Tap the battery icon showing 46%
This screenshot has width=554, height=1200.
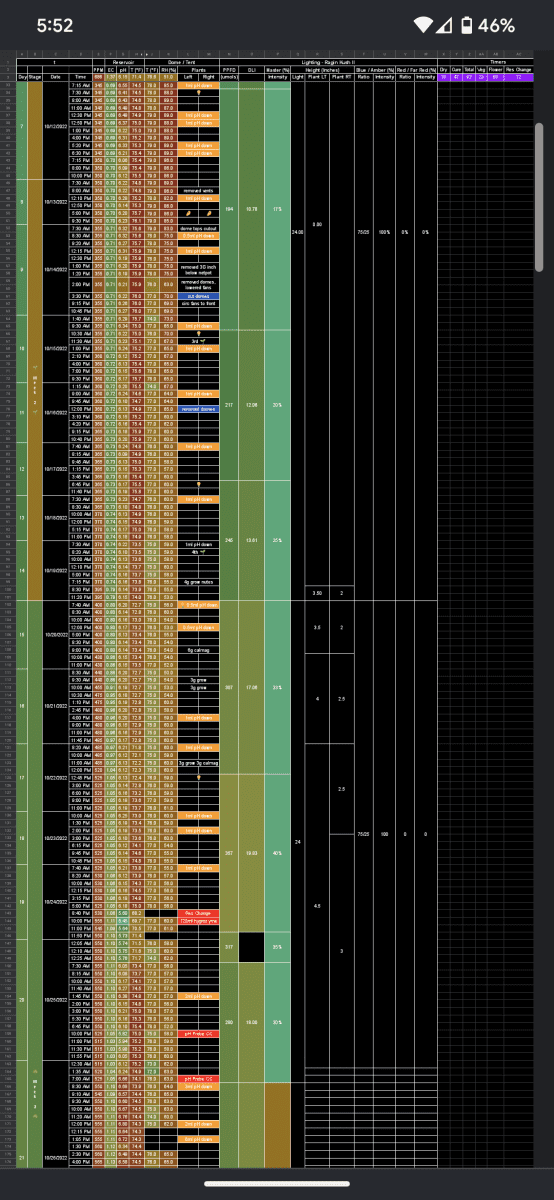(x=465, y=25)
